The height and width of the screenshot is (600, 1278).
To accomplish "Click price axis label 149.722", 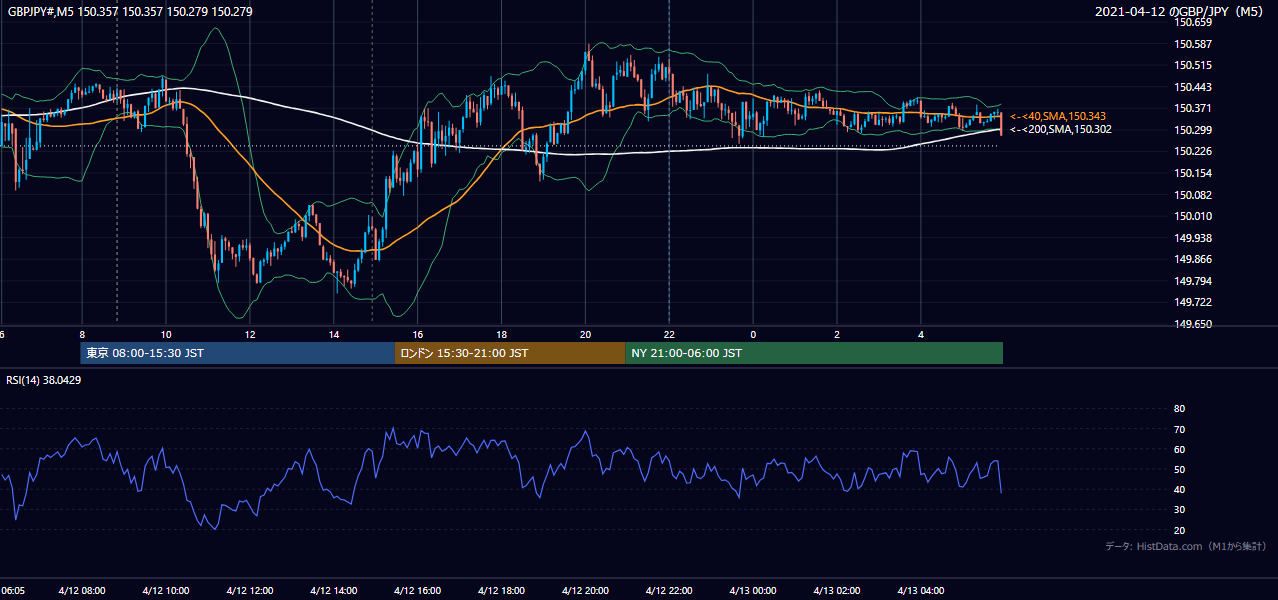I will coord(1192,302).
